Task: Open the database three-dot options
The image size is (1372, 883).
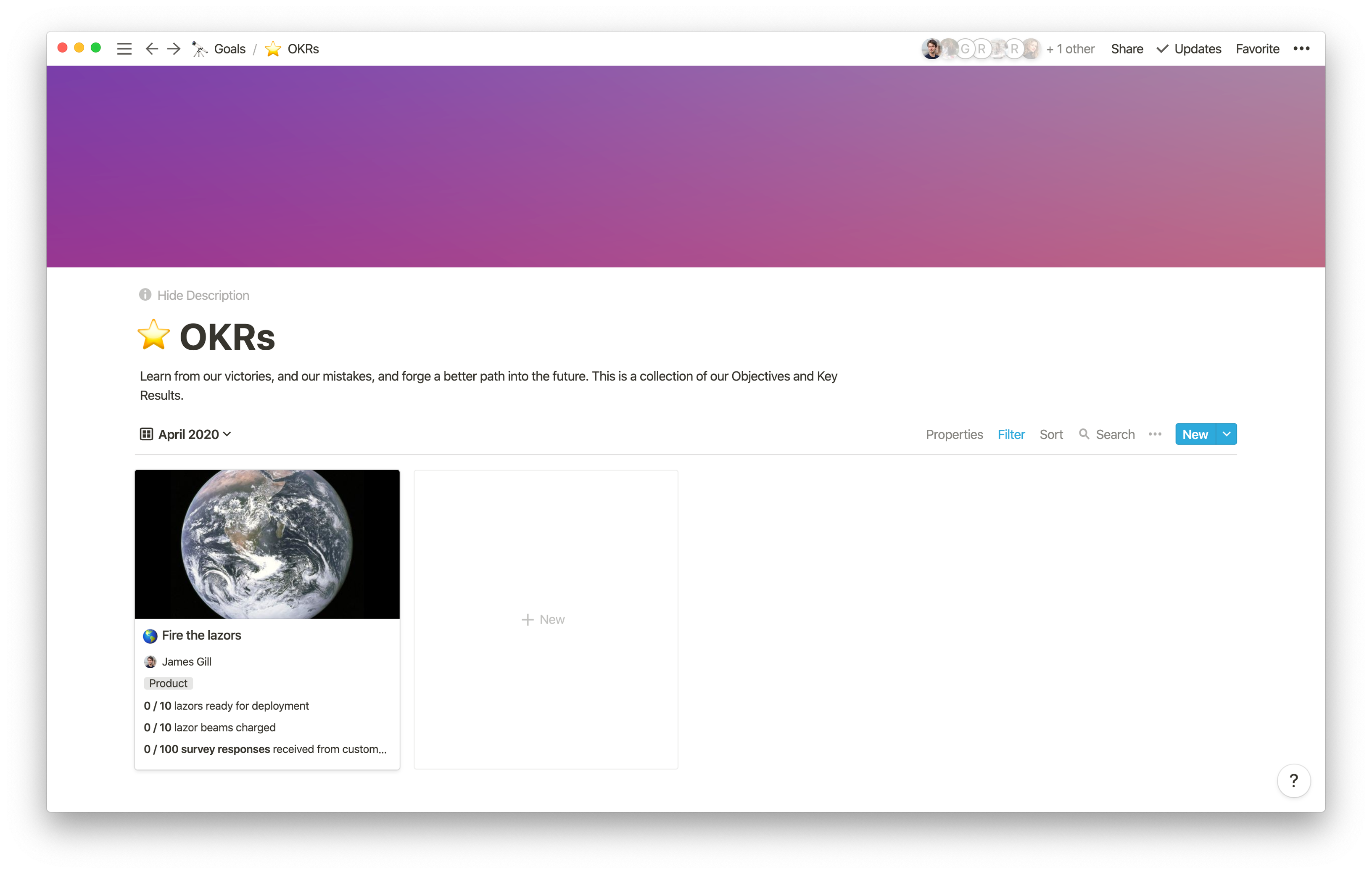Action: point(1155,434)
